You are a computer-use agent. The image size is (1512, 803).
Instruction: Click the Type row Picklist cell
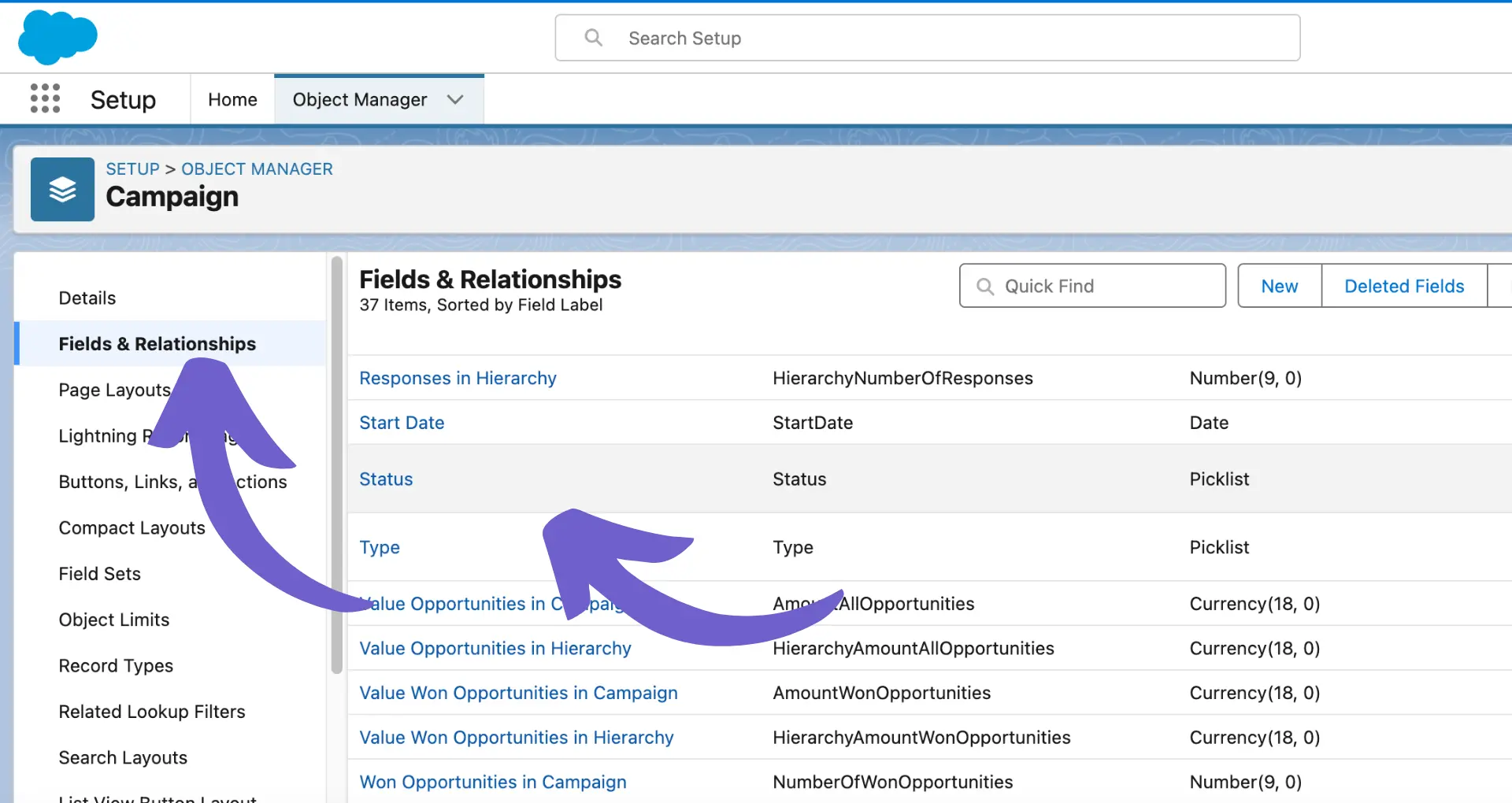(x=1219, y=547)
